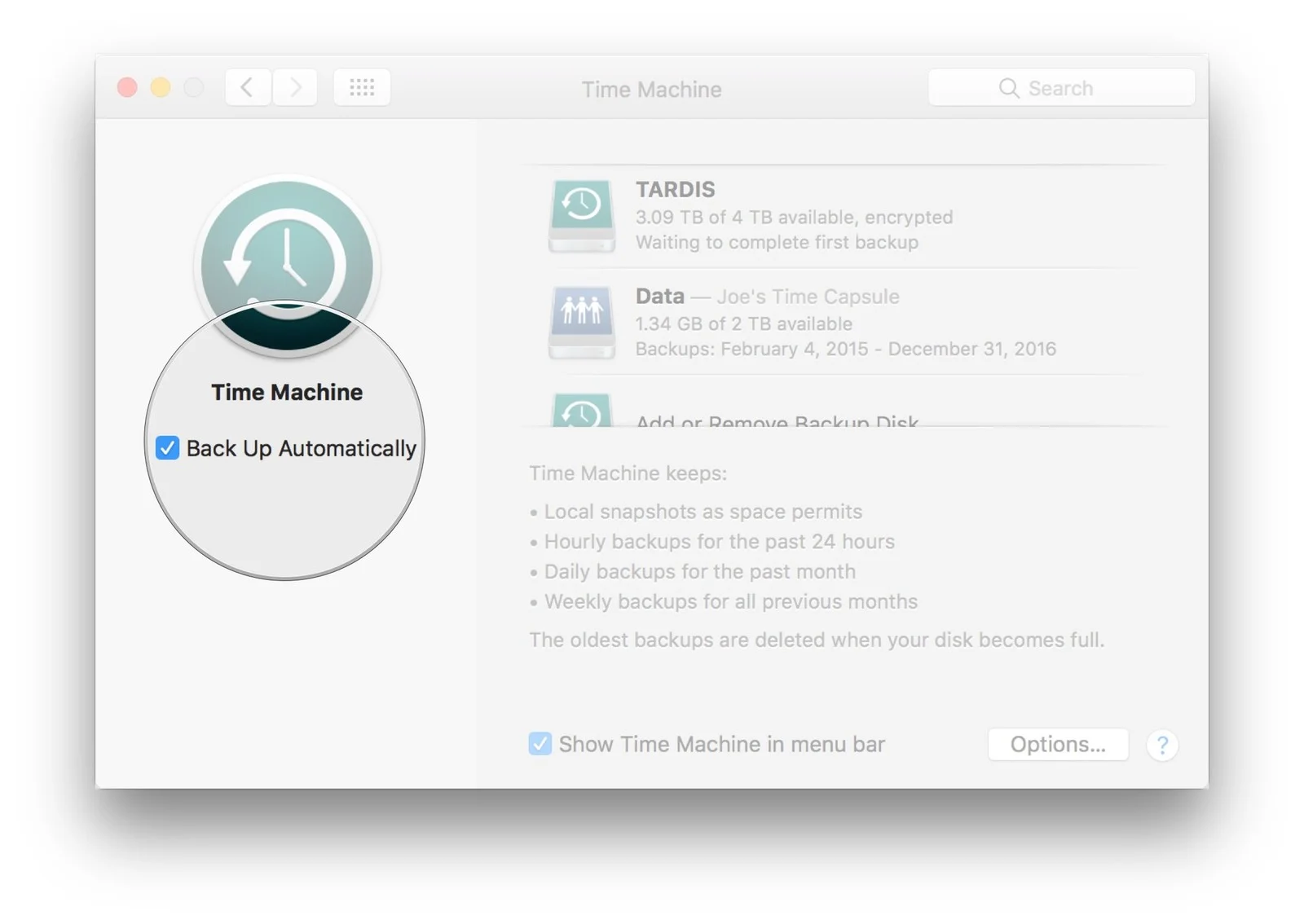Click 'Hourly backups for the past 24 hours'
Screen dimensions: 1304x924
719,542
